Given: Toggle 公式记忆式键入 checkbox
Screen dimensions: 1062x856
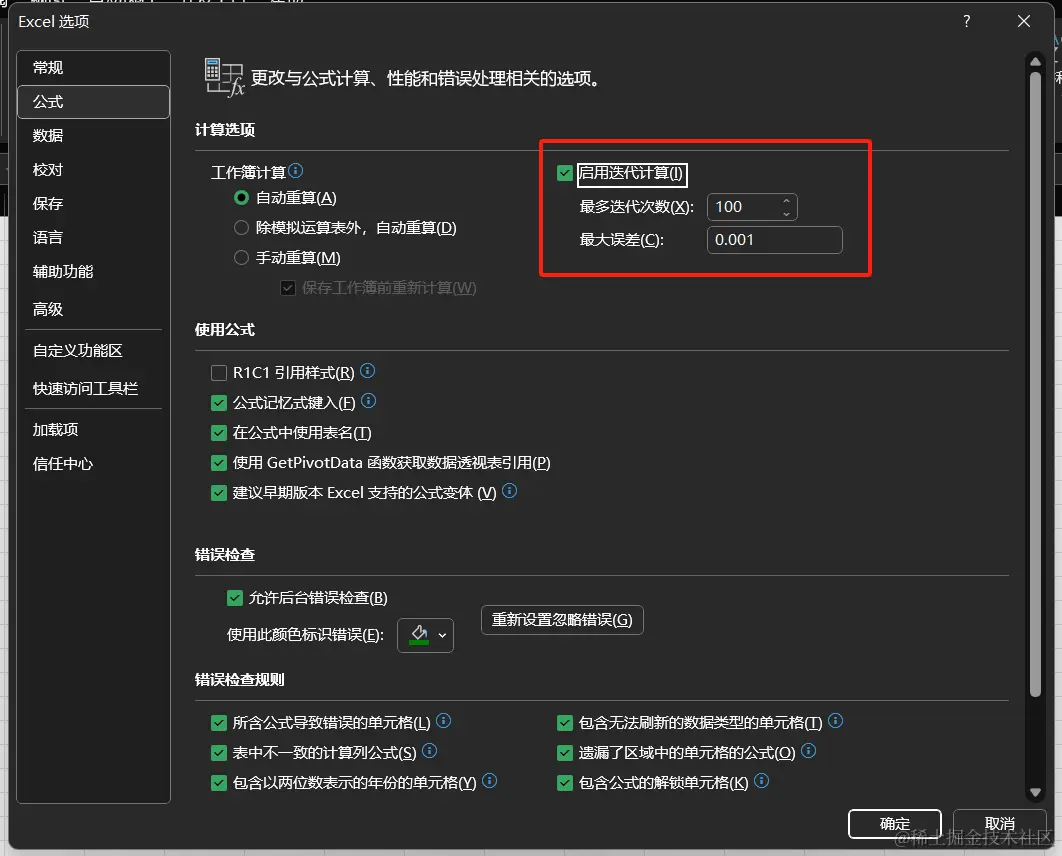Looking at the screenshot, I should (x=219, y=403).
